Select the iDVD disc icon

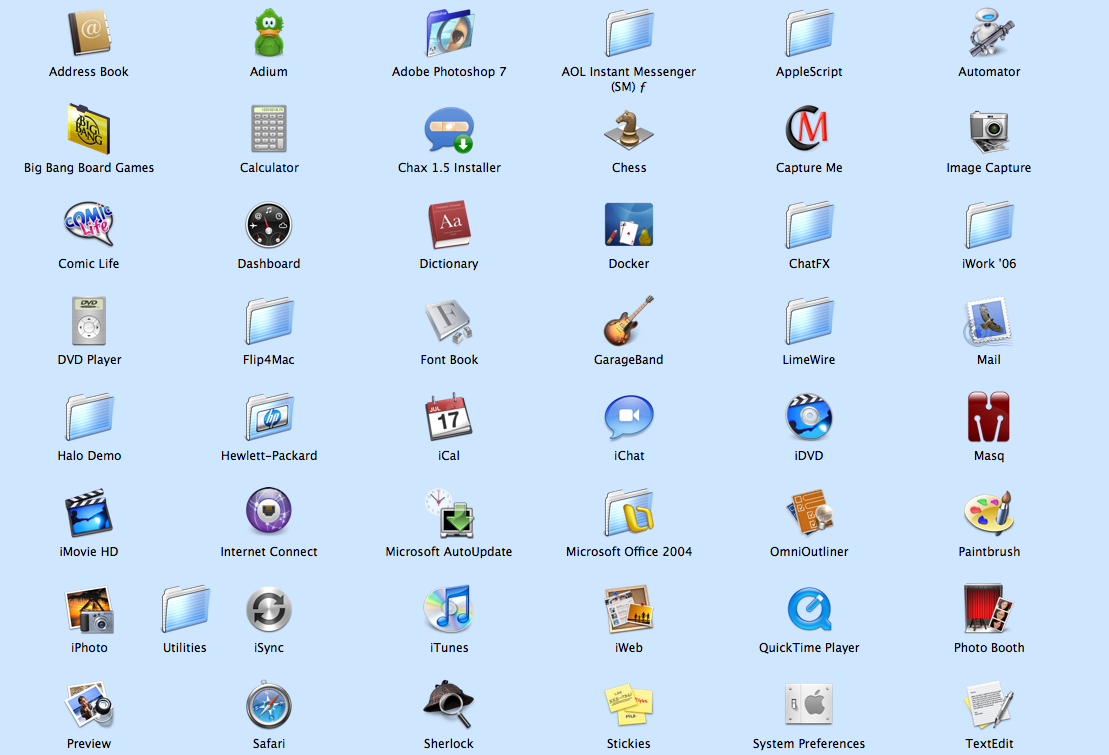tap(809, 417)
